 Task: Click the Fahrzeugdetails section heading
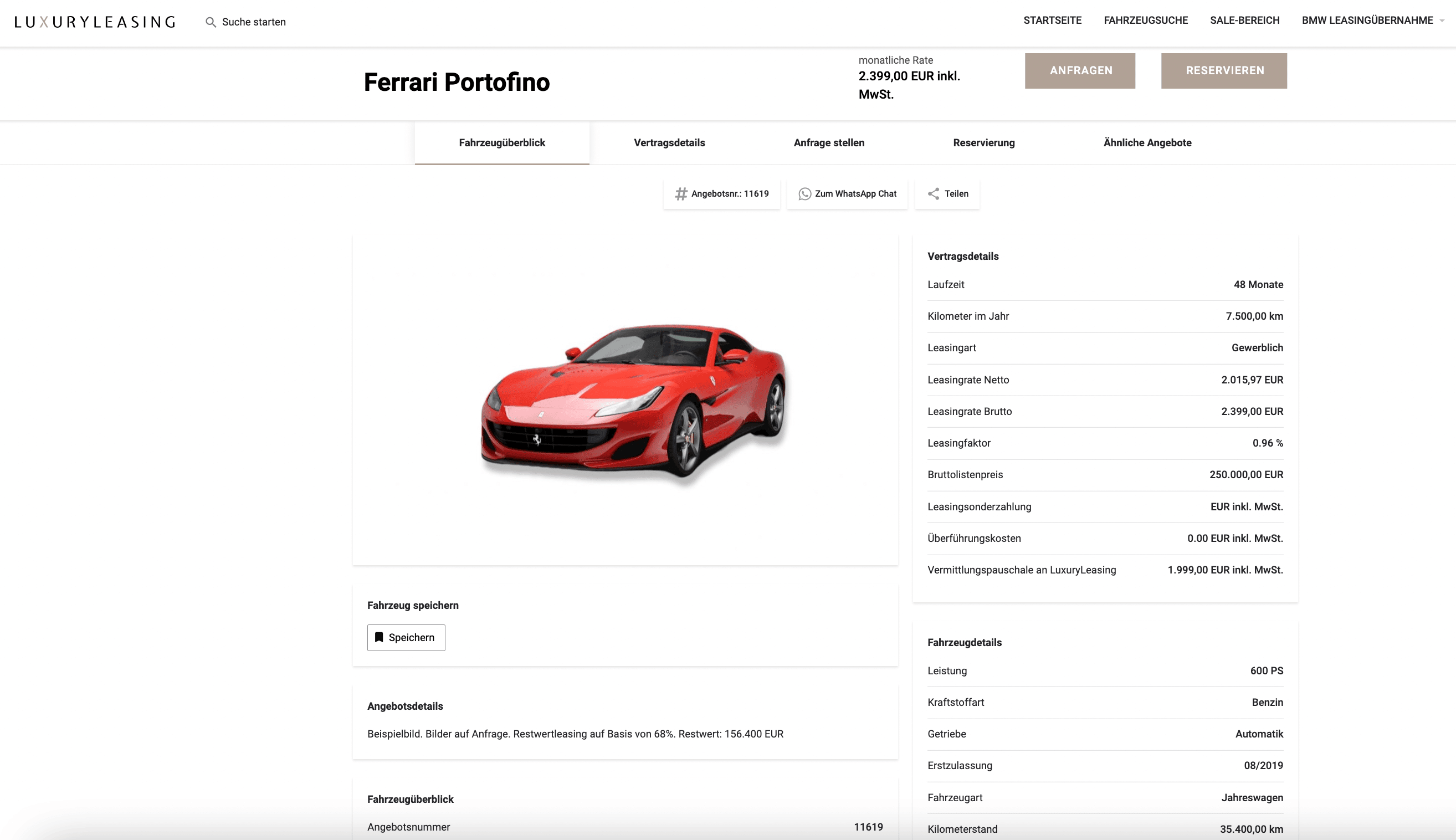tap(964, 643)
